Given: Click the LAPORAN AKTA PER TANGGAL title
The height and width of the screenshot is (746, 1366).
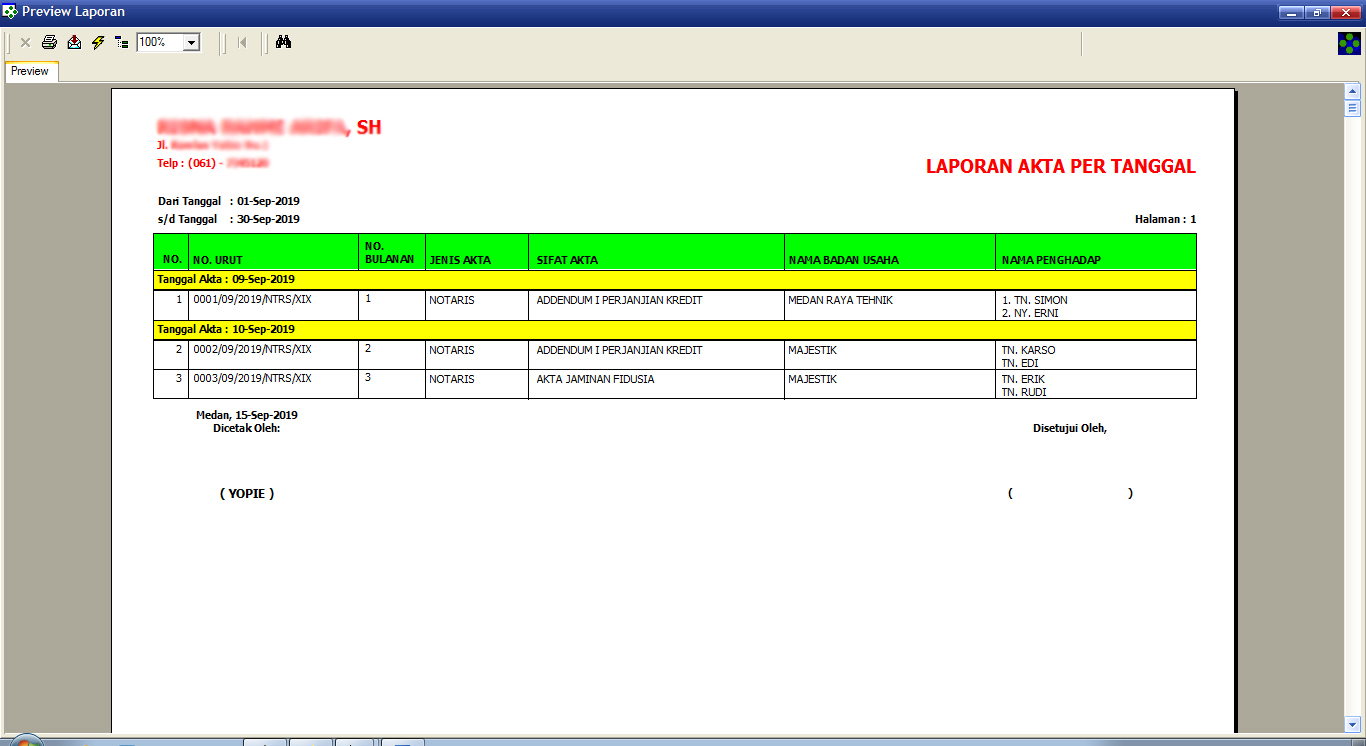Looking at the screenshot, I should (1060, 167).
